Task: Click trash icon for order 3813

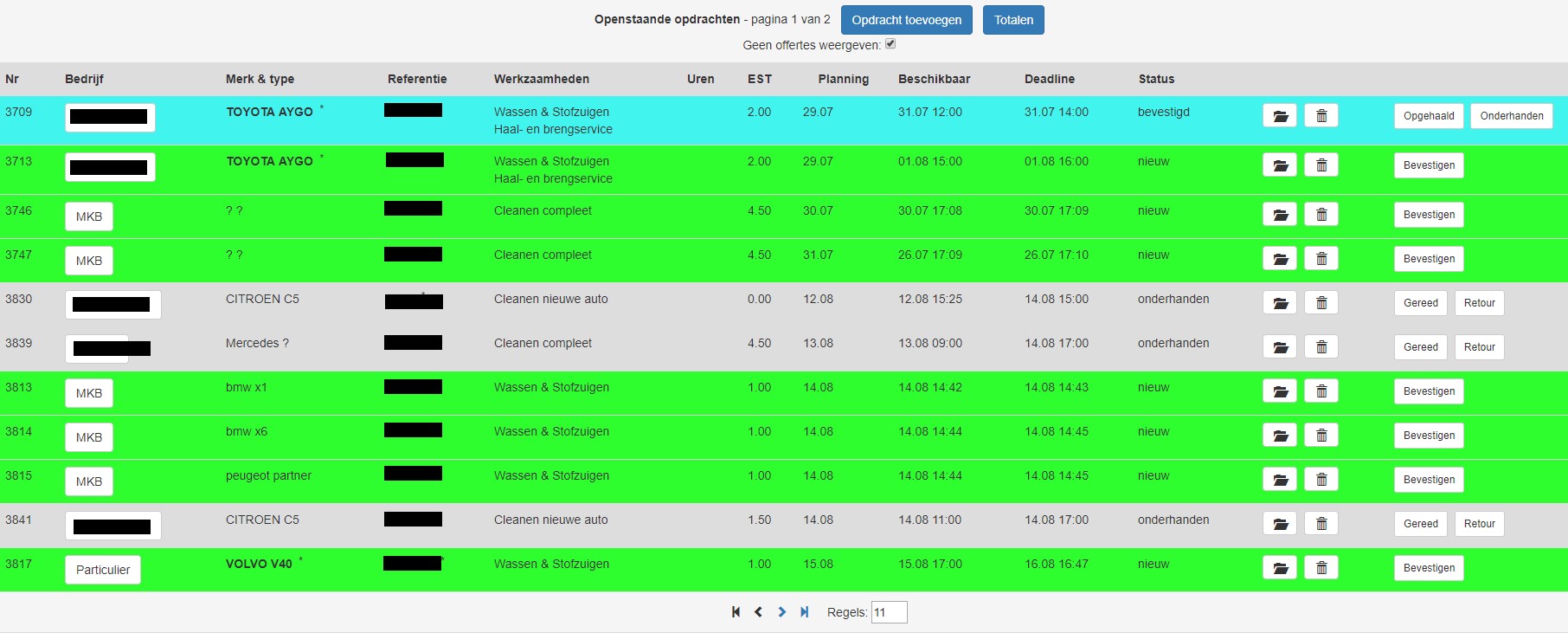Action: 1321,391
